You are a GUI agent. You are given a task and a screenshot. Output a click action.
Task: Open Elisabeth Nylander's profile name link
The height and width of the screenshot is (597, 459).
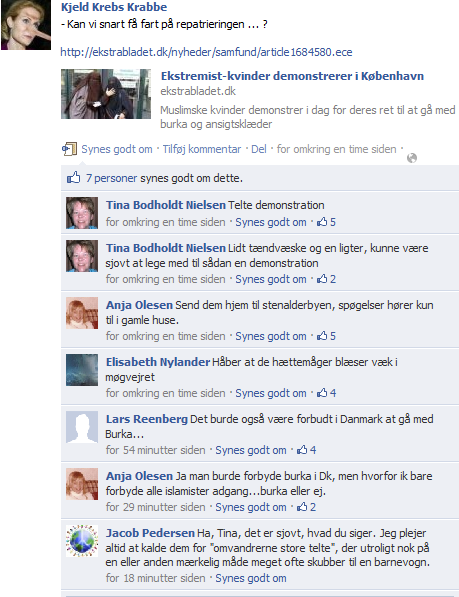pyautogui.click(x=158, y=362)
